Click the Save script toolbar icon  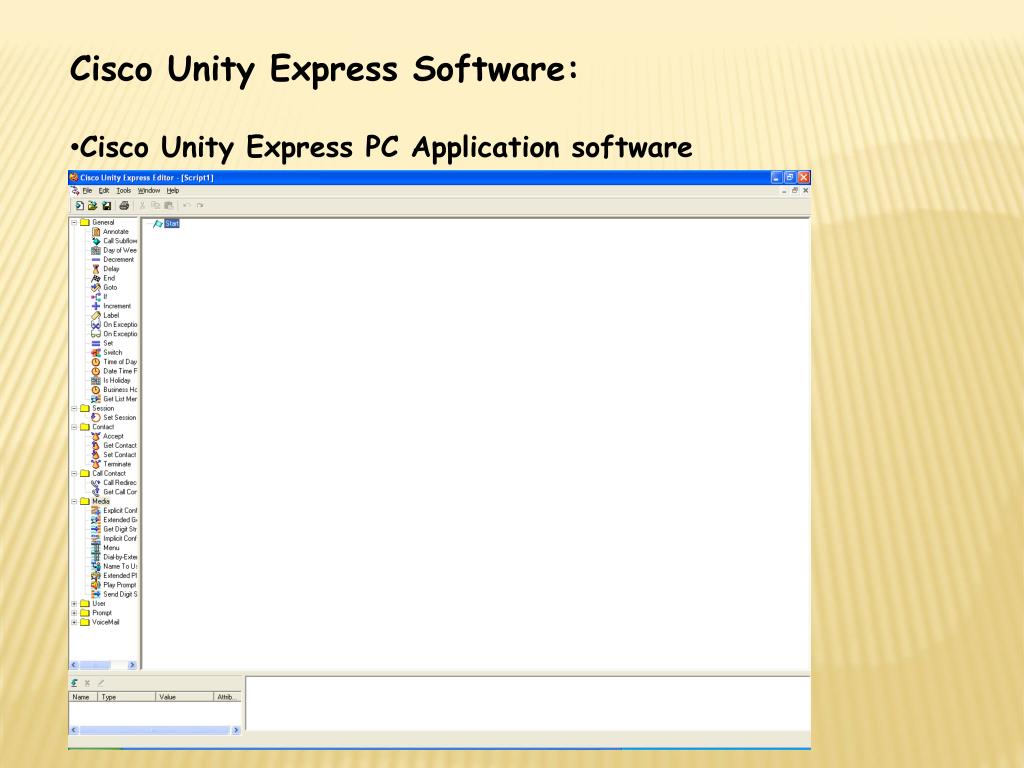106,205
